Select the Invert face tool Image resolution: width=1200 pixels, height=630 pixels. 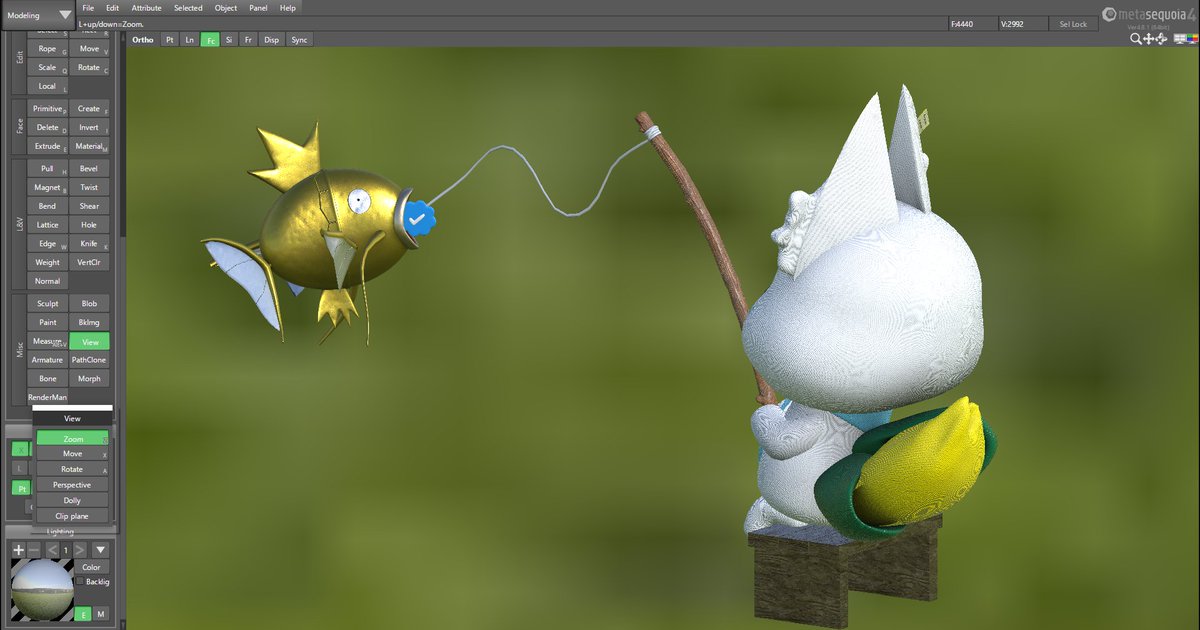click(x=89, y=127)
